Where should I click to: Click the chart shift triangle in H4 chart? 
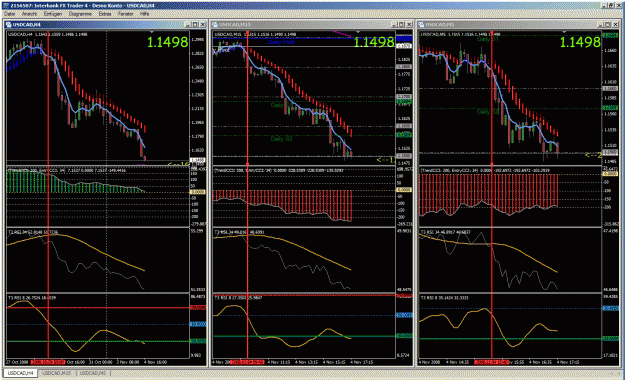pyautogui.click(x=151, y=32)
